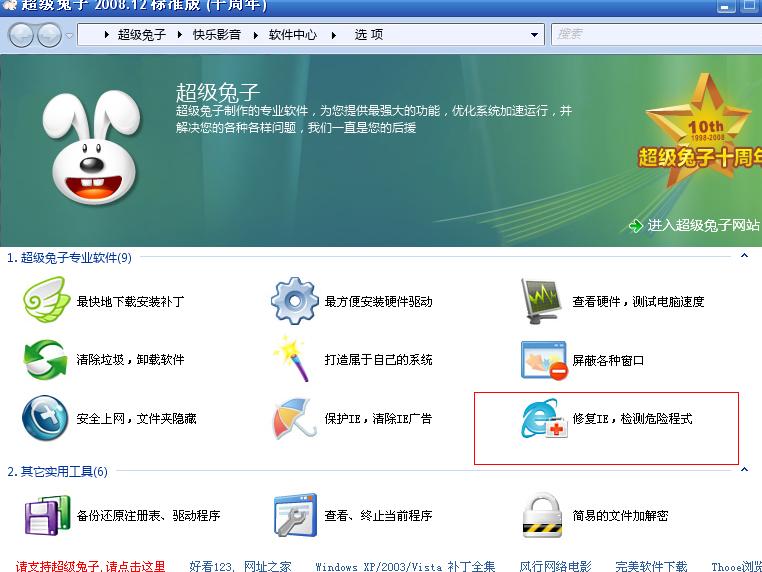Click the padlock file encryption icon
762x572 pixels.
click(x=542, y=516)
